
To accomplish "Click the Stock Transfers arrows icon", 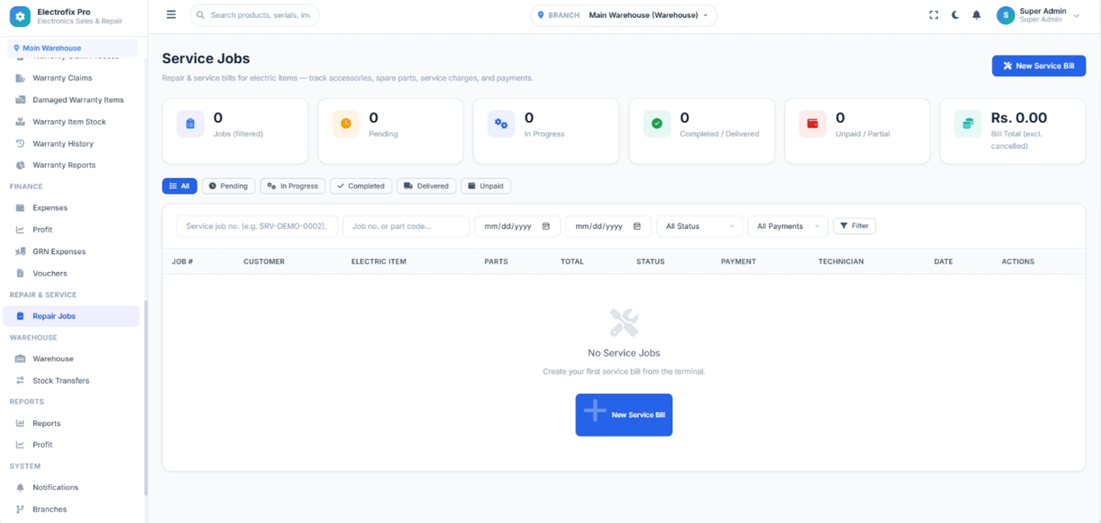I will pyautogui.click(x=20, y=380).
